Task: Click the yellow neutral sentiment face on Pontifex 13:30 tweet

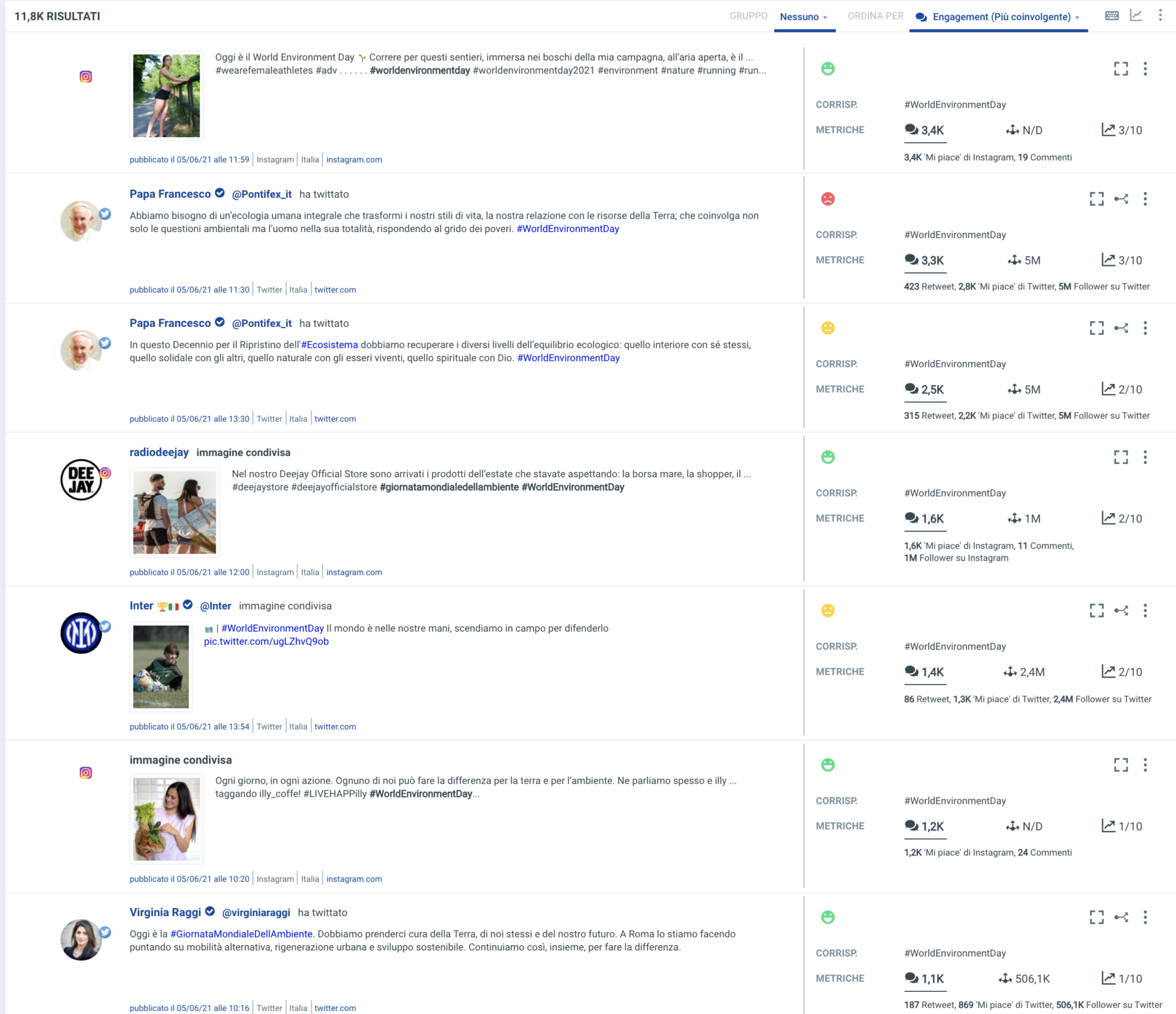Action: 827,328
